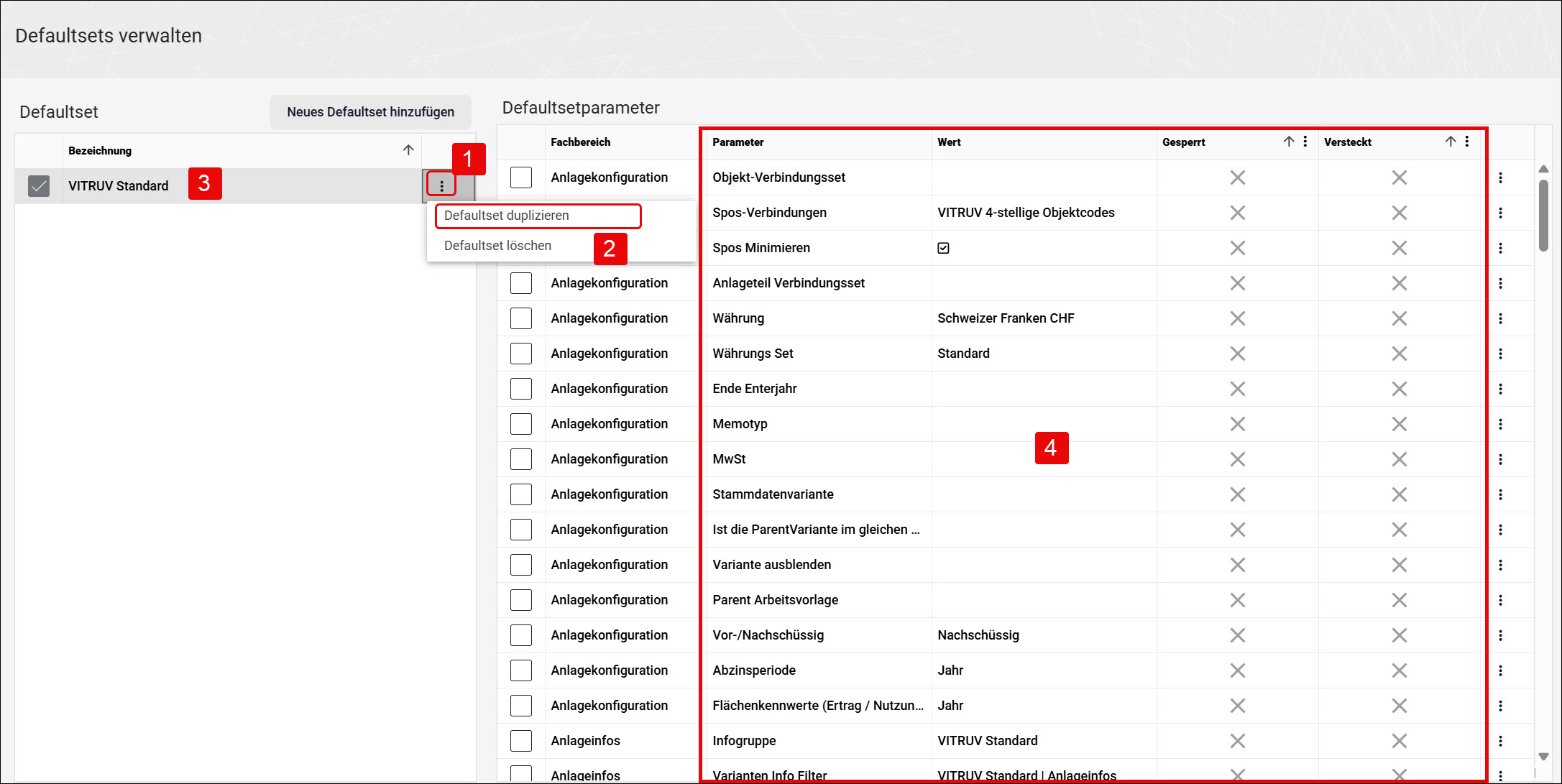Check the Objekt-Verbindungsset row checkbox
This screenshot has width=1562, height=784.
(521, 177)
